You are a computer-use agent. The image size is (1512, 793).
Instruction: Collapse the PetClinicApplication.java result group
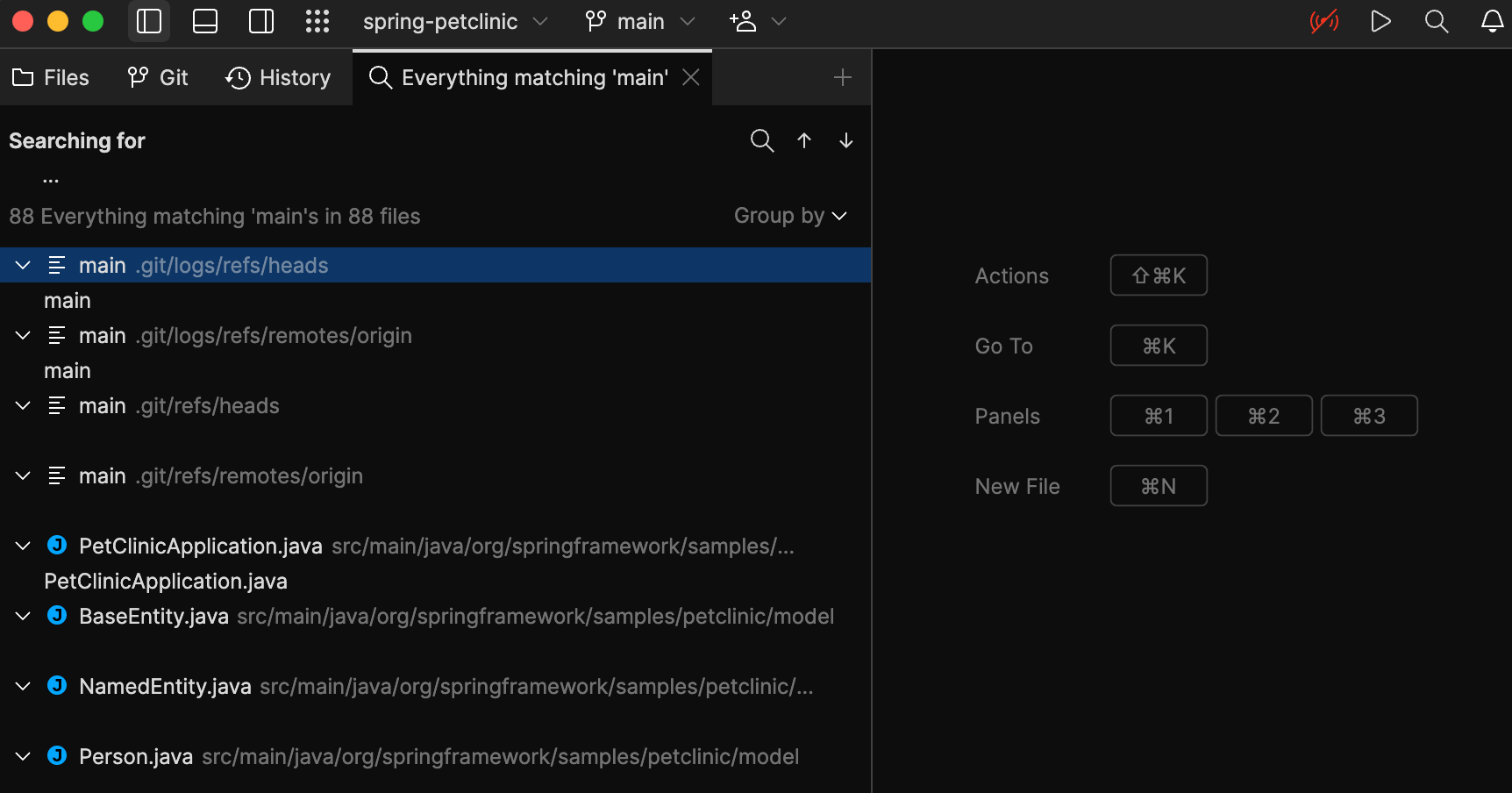(23, 546)
